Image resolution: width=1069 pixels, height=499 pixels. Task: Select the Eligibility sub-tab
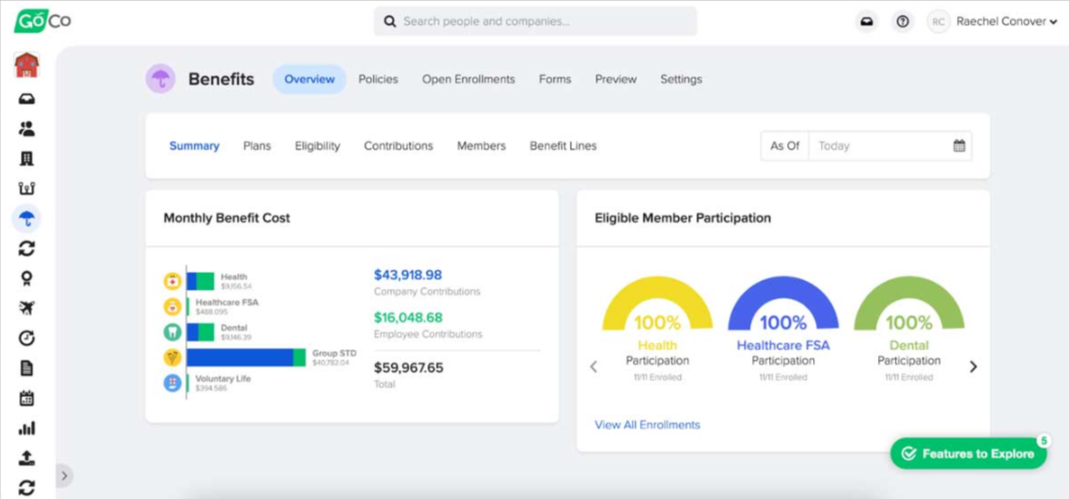tap(318, 146)
